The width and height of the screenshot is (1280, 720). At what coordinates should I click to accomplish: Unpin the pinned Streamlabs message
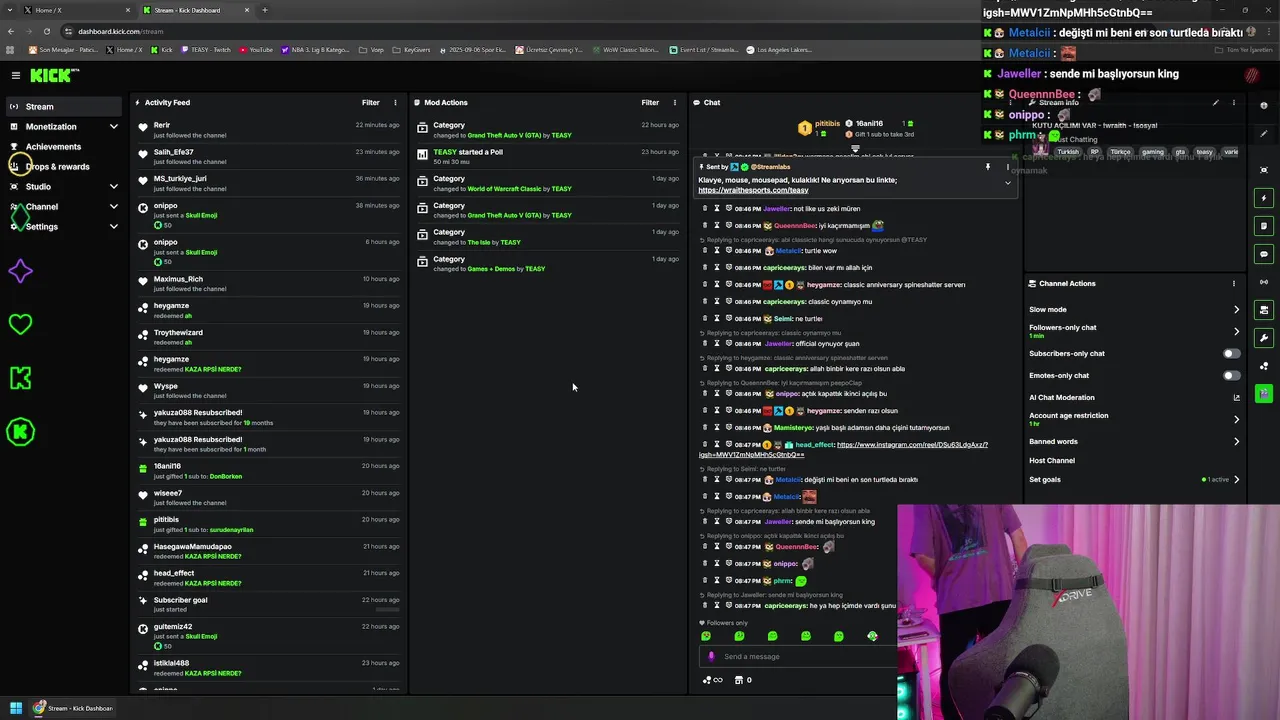coord(987,167)
